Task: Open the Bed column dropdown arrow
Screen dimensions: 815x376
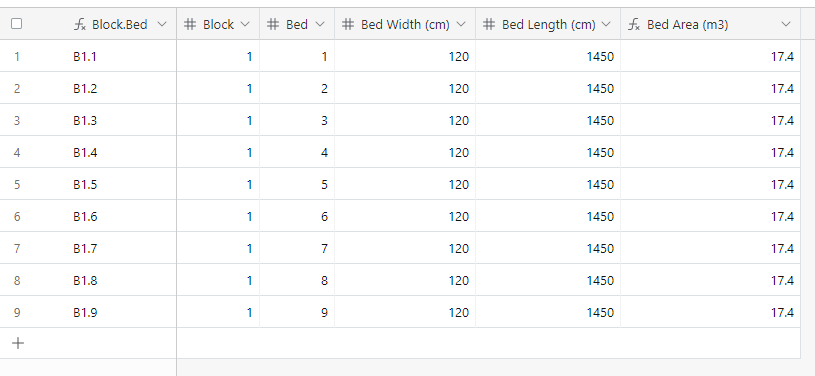Action: [x=320, y=24]
